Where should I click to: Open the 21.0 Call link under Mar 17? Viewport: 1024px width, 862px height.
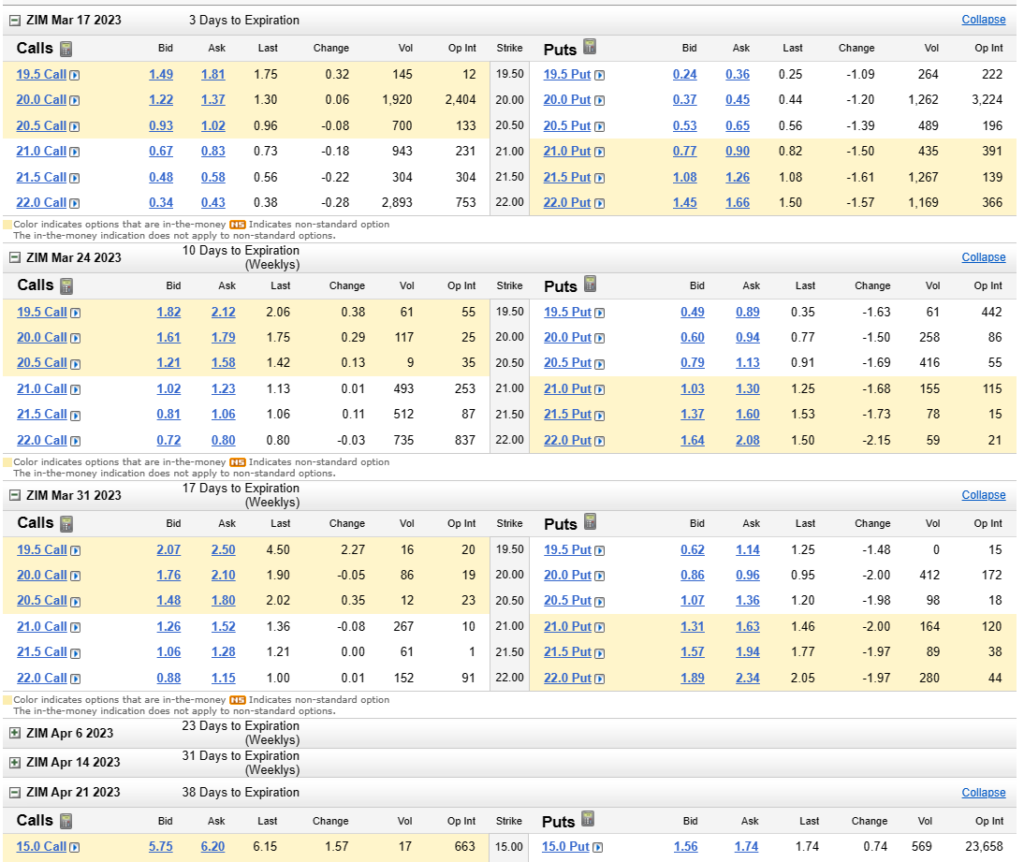41,151
